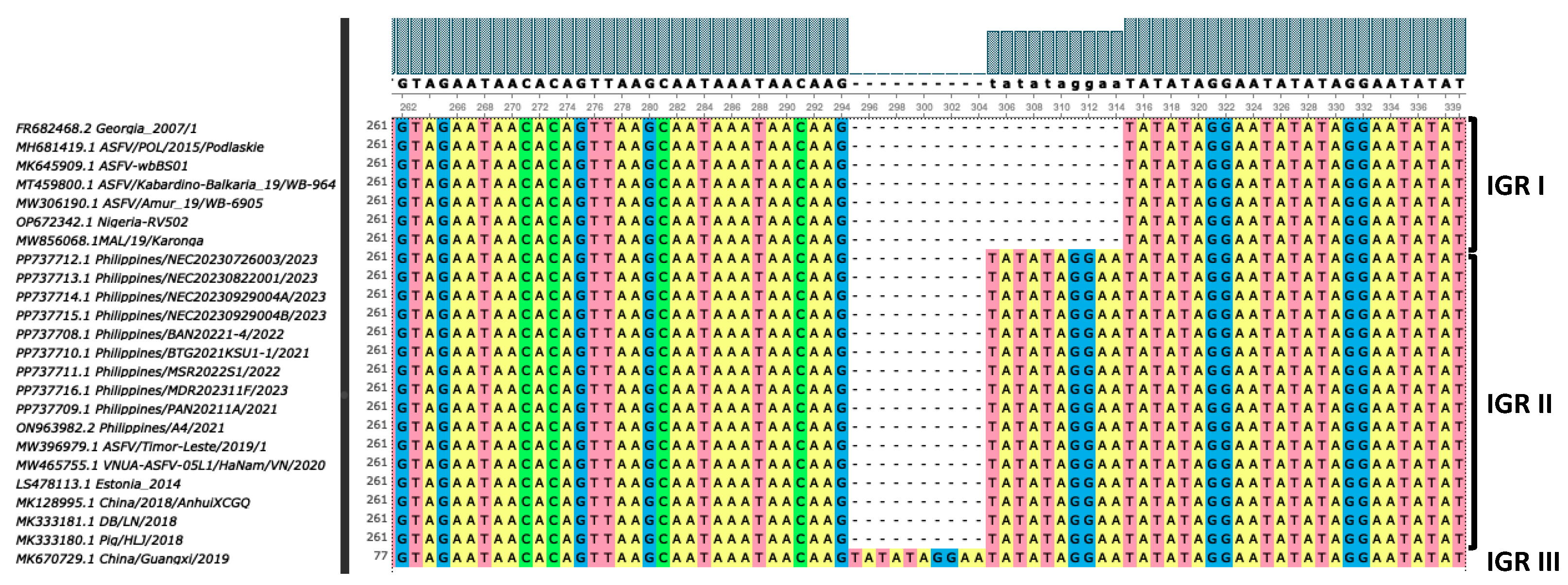Click the IGR III group label
This screenshot has height=585, width=1568.
pos(1522,562)
